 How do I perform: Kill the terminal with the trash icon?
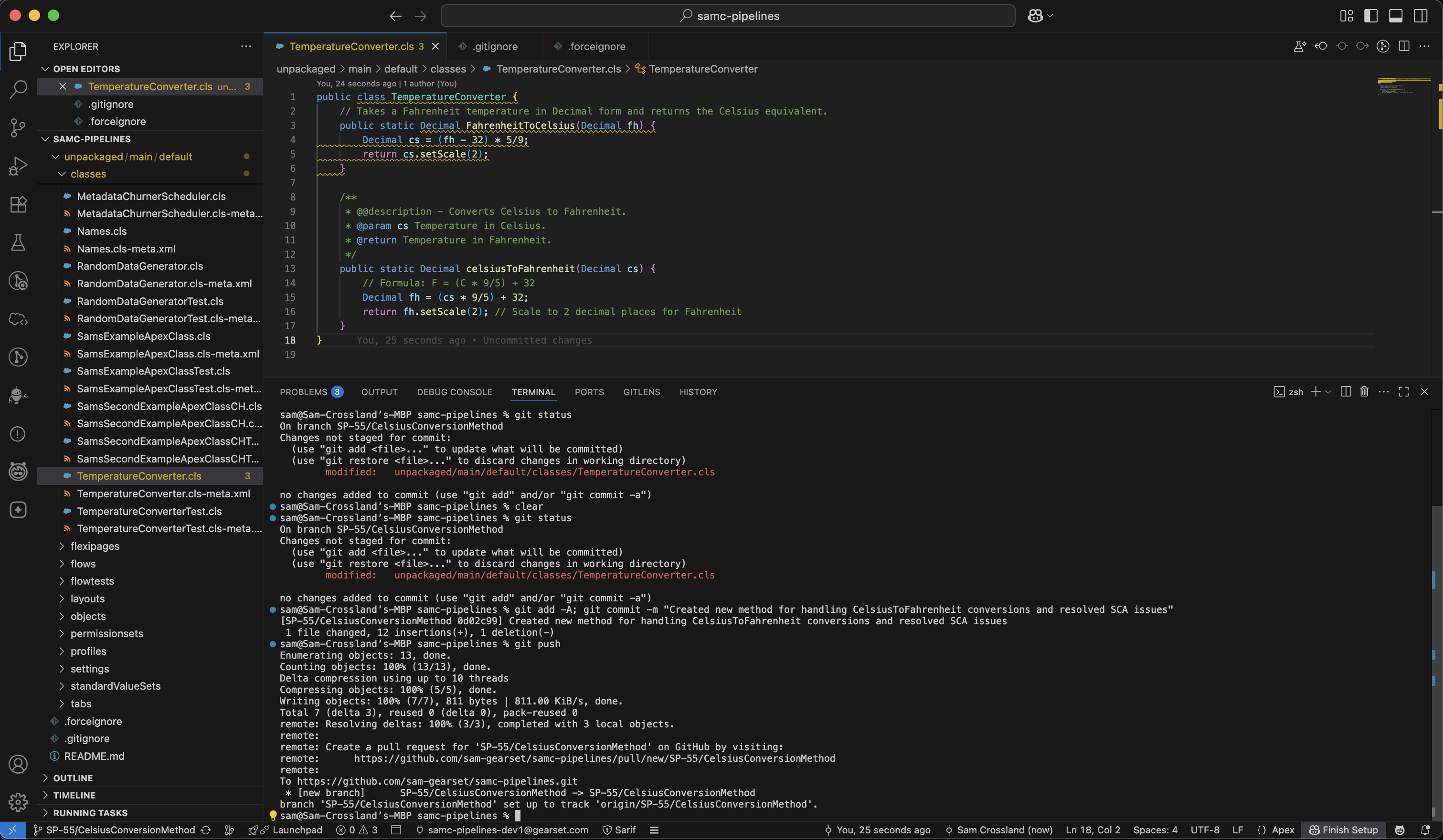coord(1365,391)
